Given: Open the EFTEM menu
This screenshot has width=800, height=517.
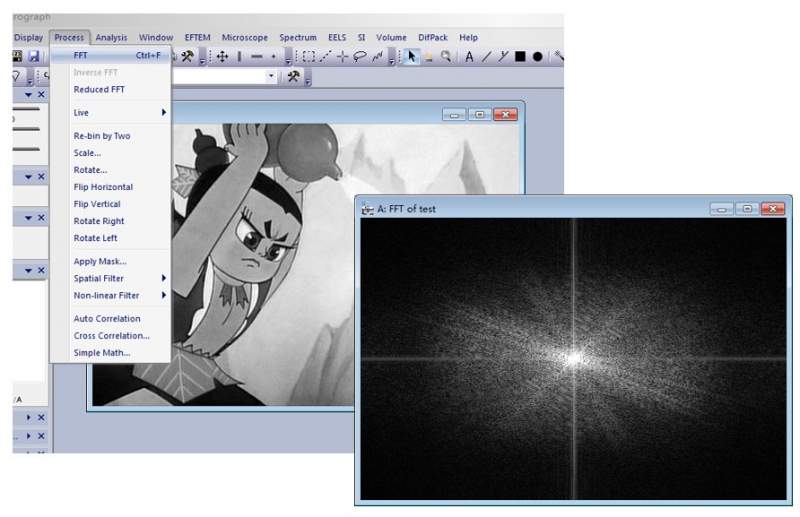Looking at the screenshot, I should click(197, 37).
